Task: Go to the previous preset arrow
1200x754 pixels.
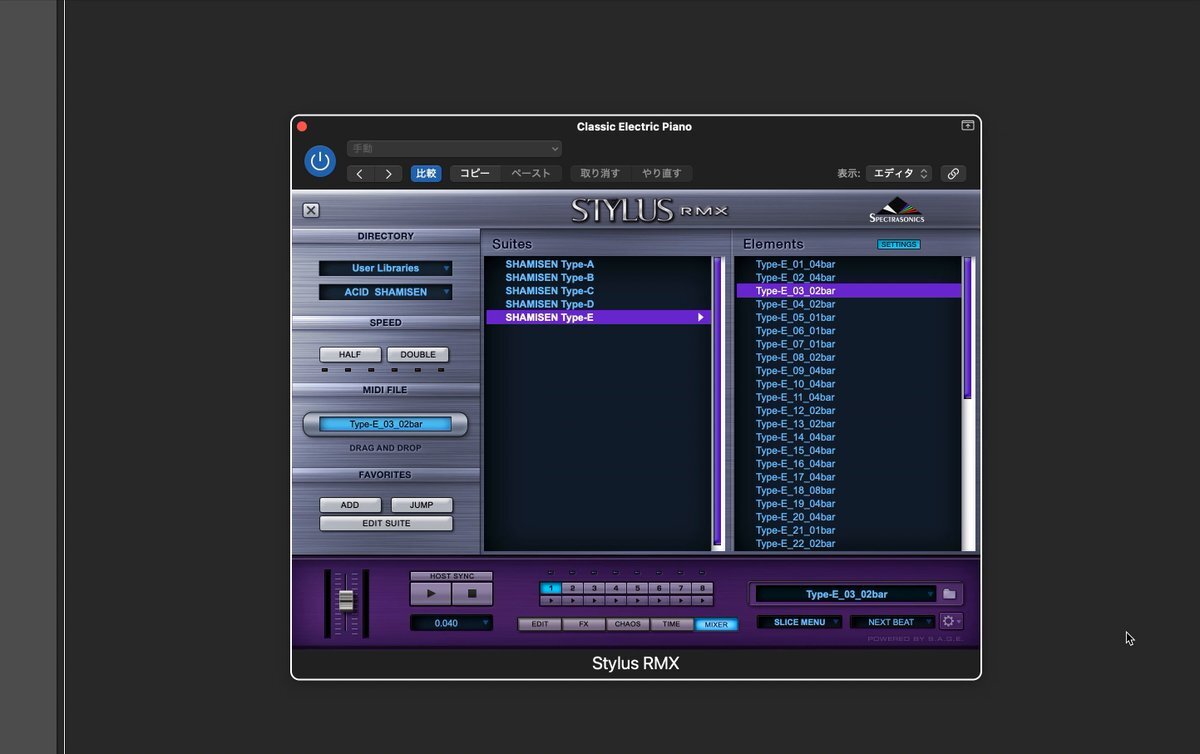Action: click(x=361, y=174)
